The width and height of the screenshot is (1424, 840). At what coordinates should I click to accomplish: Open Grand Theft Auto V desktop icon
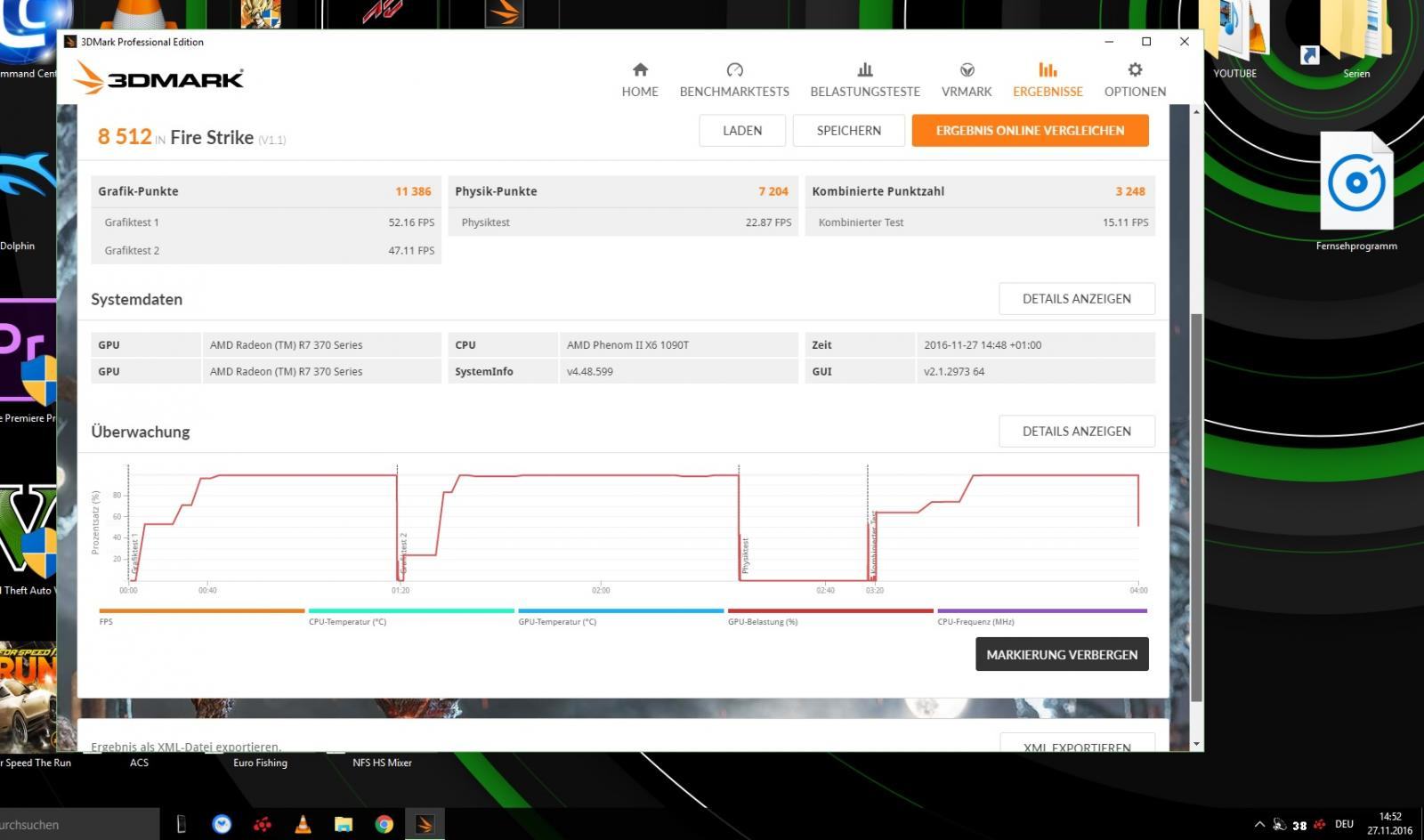pyautogui.click(x=27, y=538)
